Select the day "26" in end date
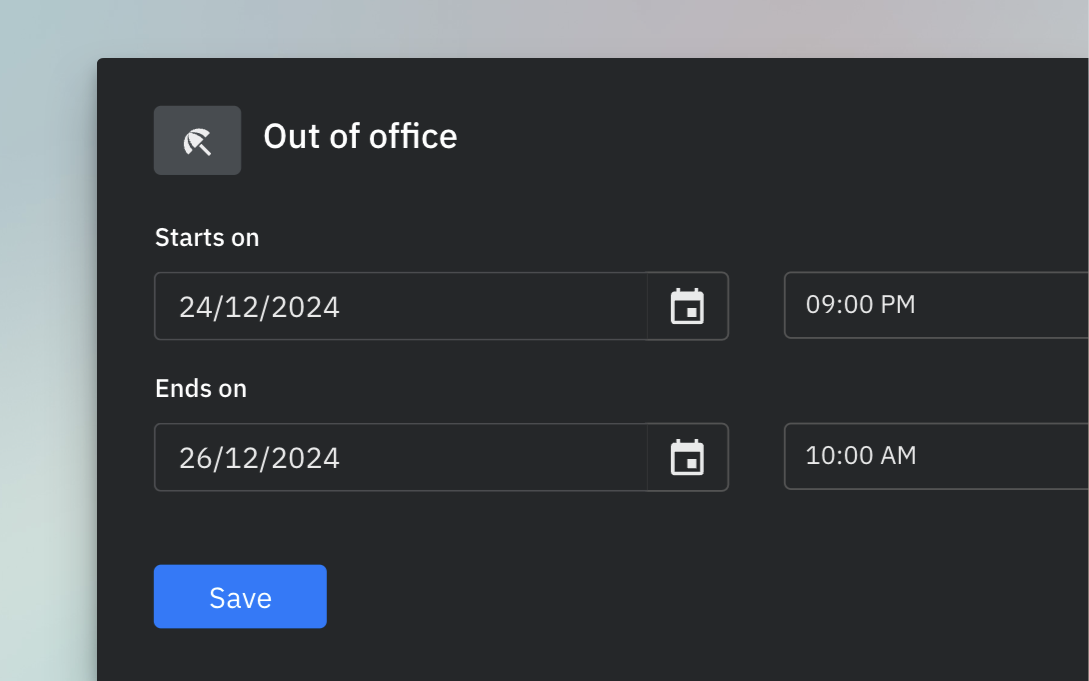 194,458
